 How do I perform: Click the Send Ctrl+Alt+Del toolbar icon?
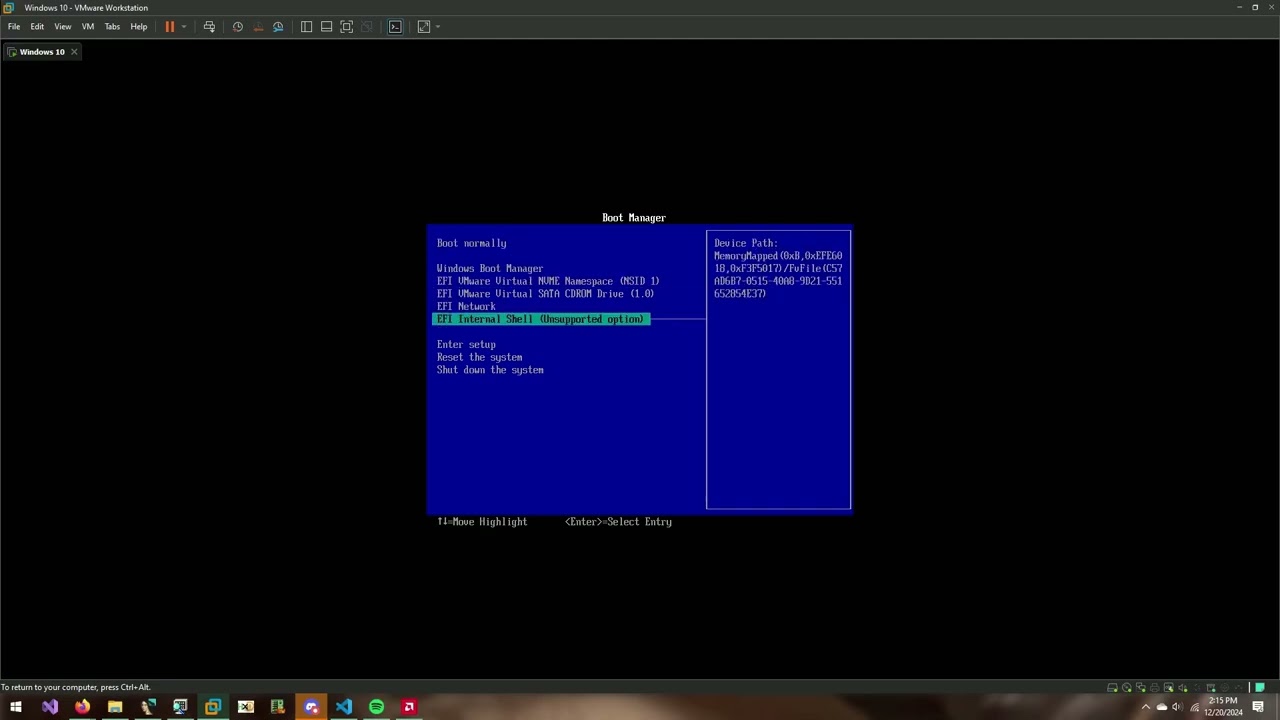pyautogui.click(x=209, y=27)
